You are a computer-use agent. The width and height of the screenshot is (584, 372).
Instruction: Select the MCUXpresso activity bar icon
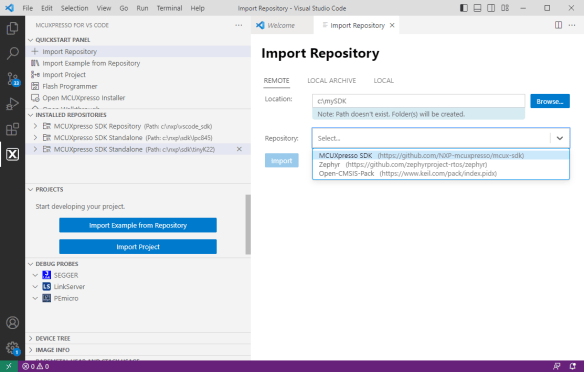pyautogui.click(x=12, y=154)
